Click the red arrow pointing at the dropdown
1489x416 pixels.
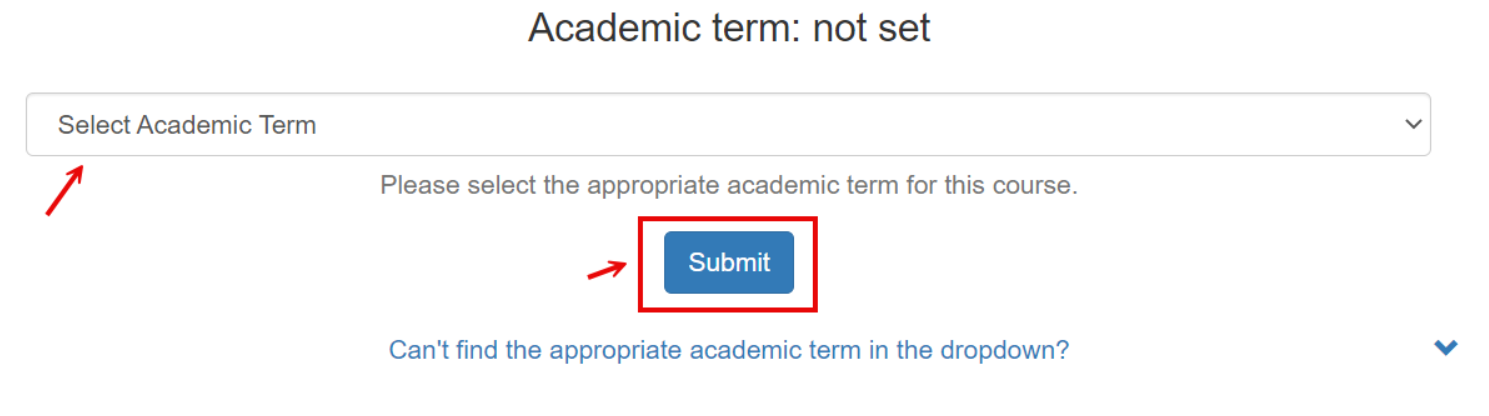[64, 191]
